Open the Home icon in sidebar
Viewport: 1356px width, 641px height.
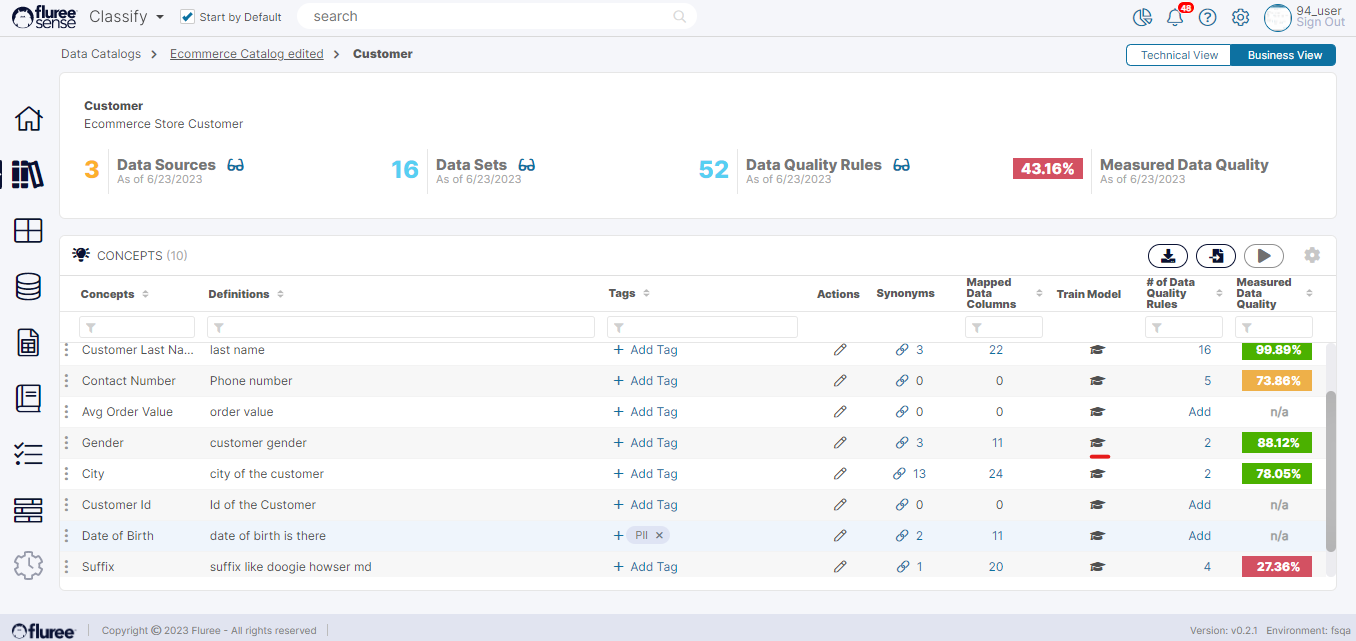click(28, 119)
